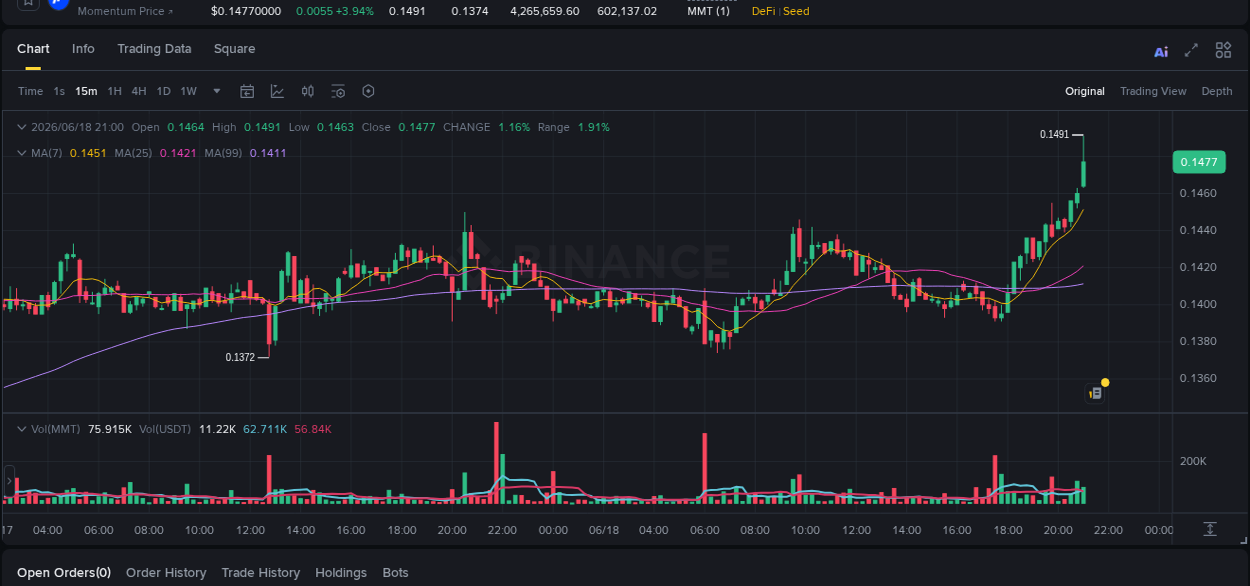
Task: Click the Momentum Price link
Action: tap(125, 11)
